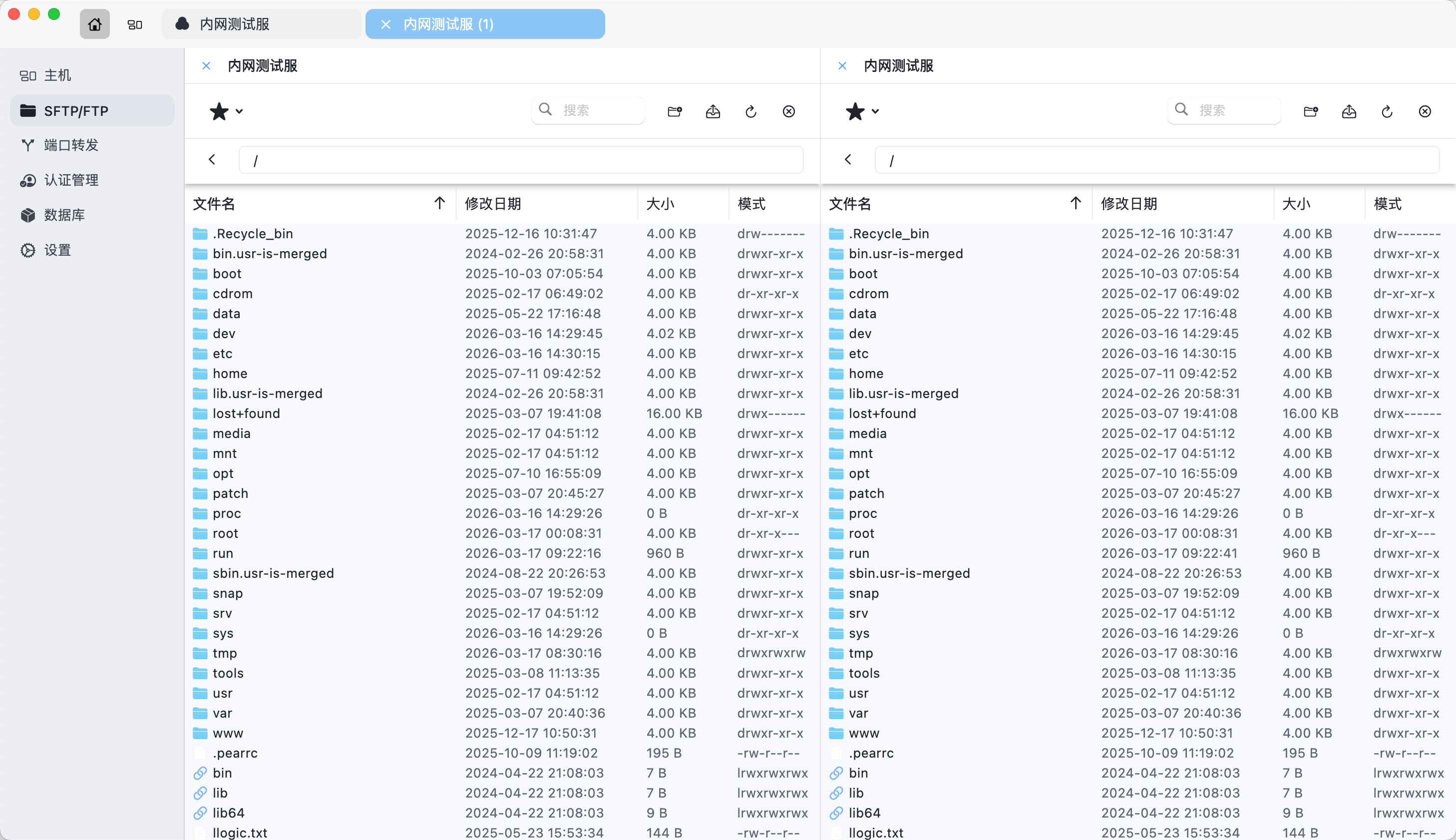Open 端口转发 in the sidebar

point(71,145)
